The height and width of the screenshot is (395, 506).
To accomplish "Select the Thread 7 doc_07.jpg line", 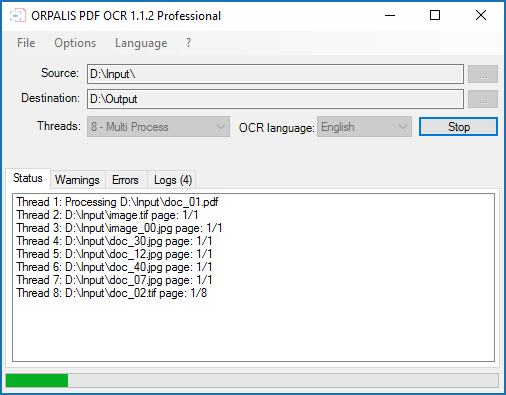I will pos(114,280).
